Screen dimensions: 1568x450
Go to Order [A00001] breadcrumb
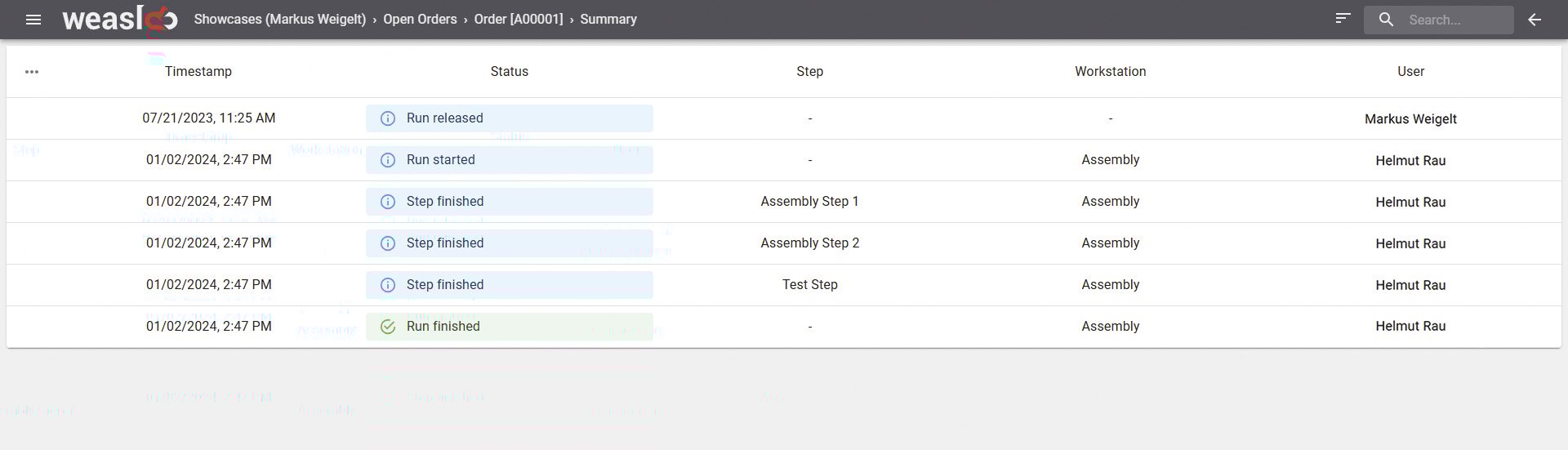[x=519, y=20]
